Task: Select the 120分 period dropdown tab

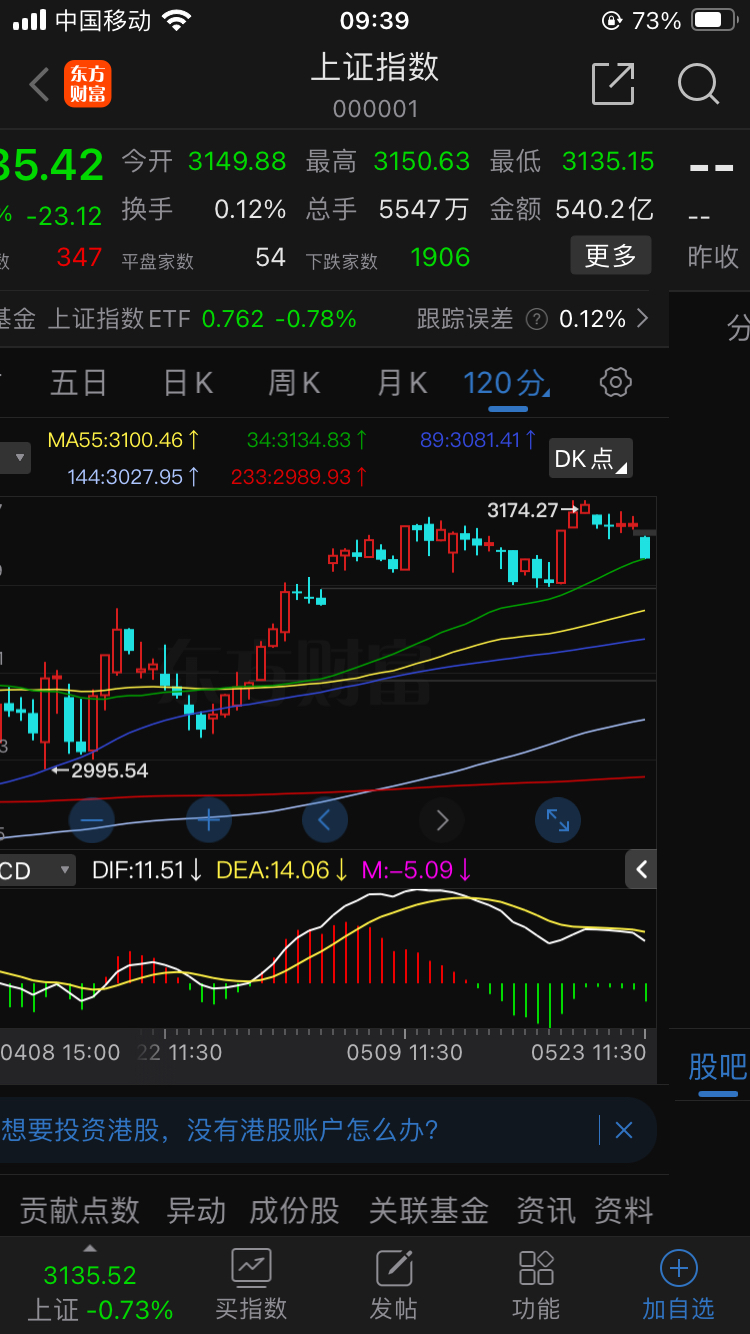Action: 507,382
